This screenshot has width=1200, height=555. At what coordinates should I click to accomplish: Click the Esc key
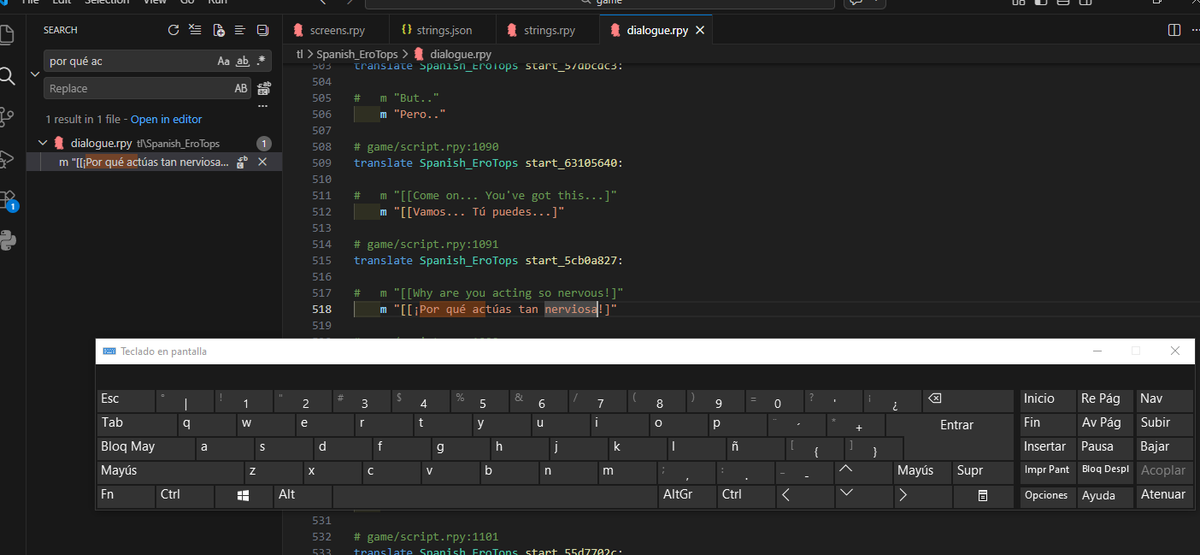point(126,400)
